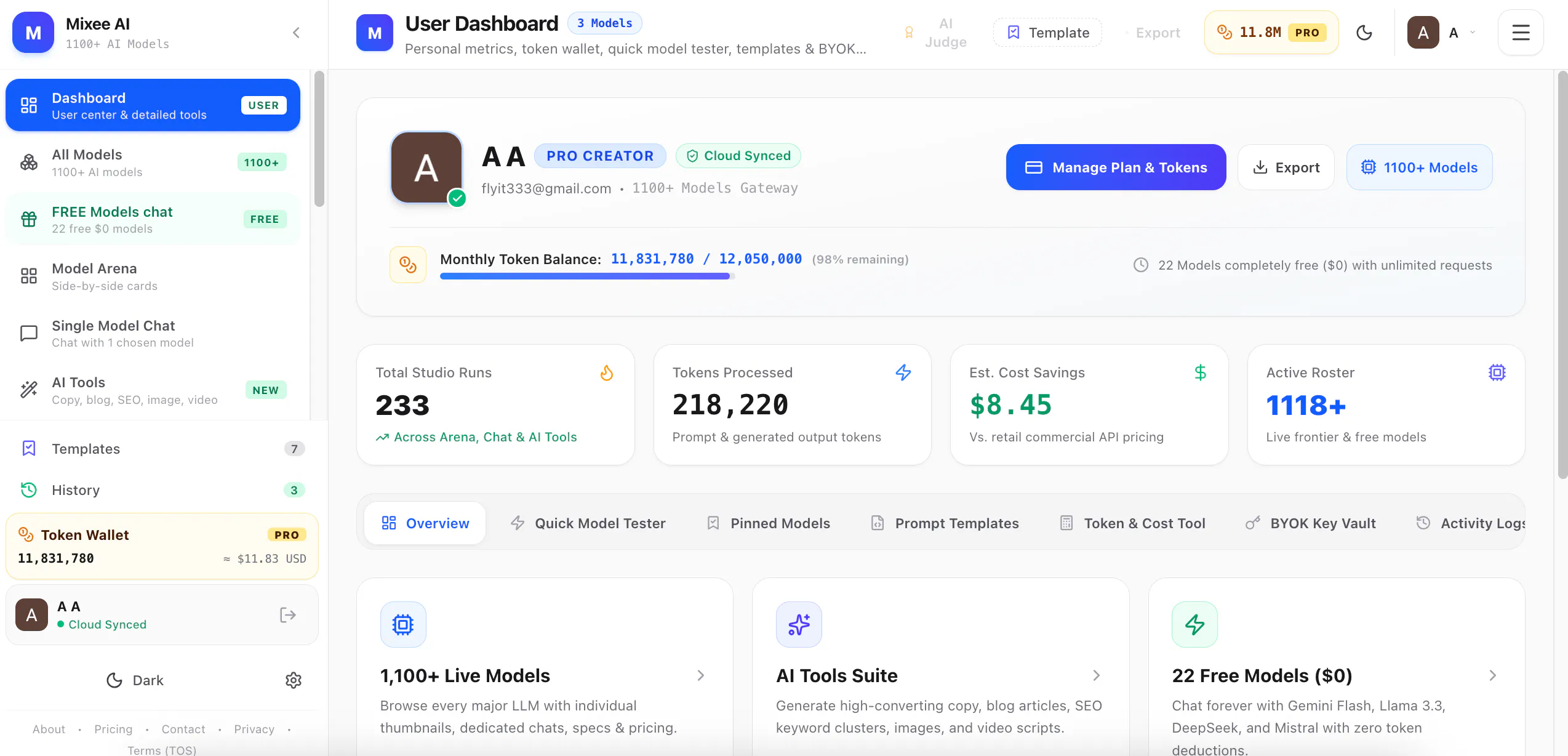Switch to the BYOK Key Vault tab

1311,523
